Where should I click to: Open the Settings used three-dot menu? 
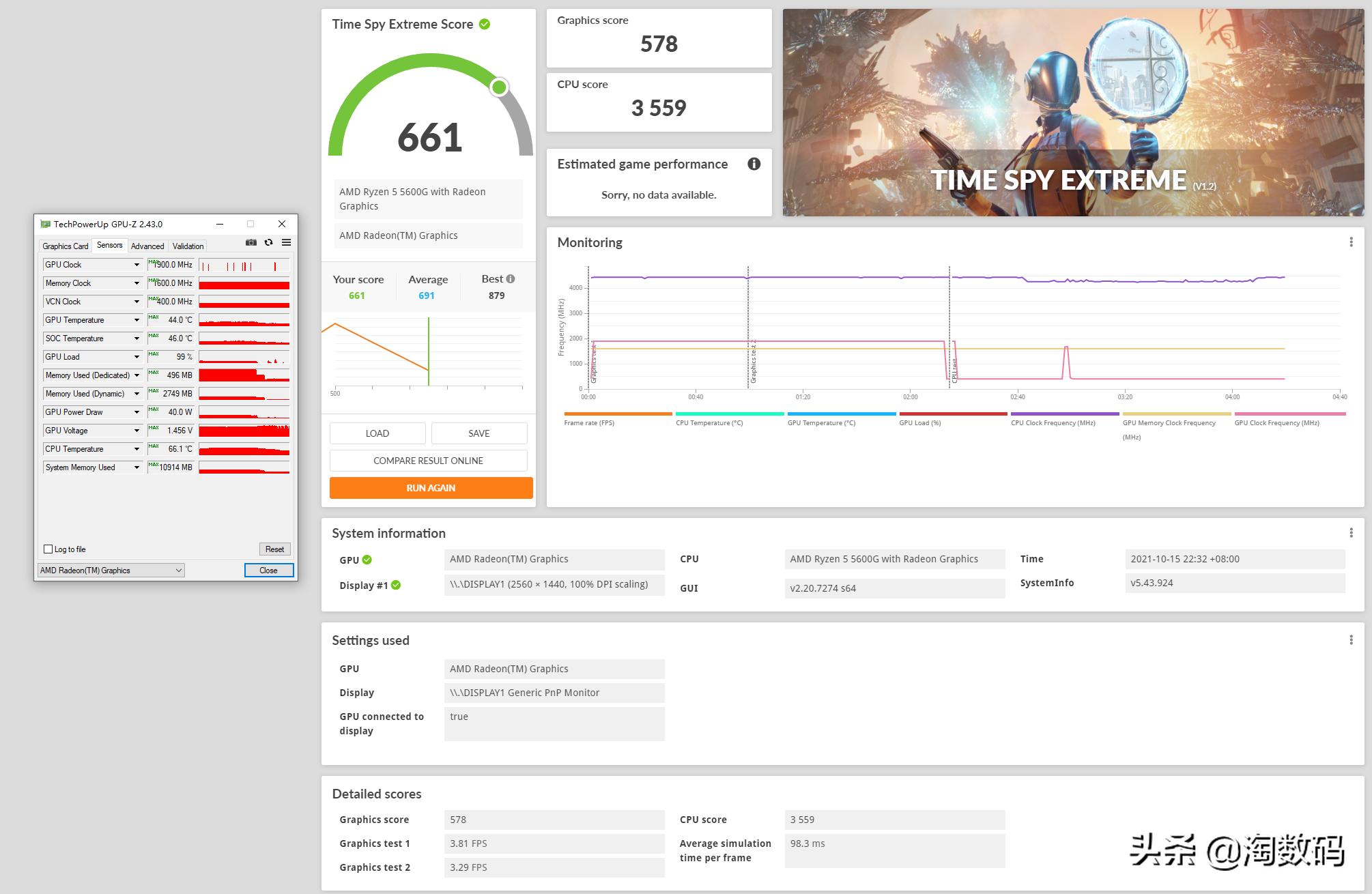pos(1351,640)
